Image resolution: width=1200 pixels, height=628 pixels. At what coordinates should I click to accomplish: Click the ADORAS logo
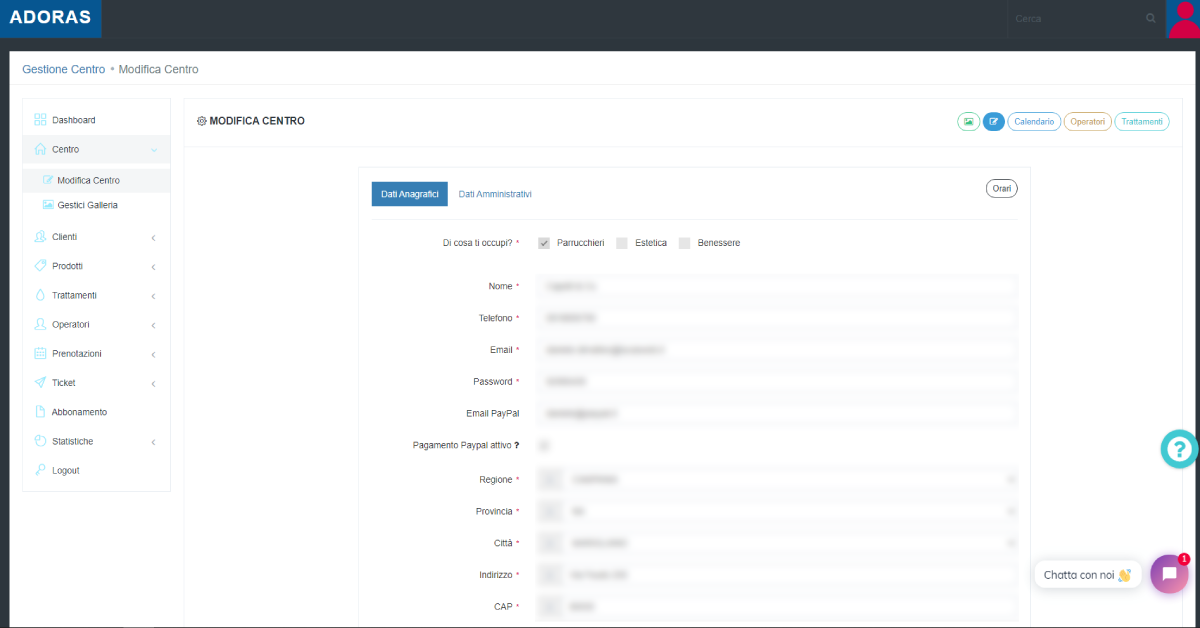(x=50, y=18)
